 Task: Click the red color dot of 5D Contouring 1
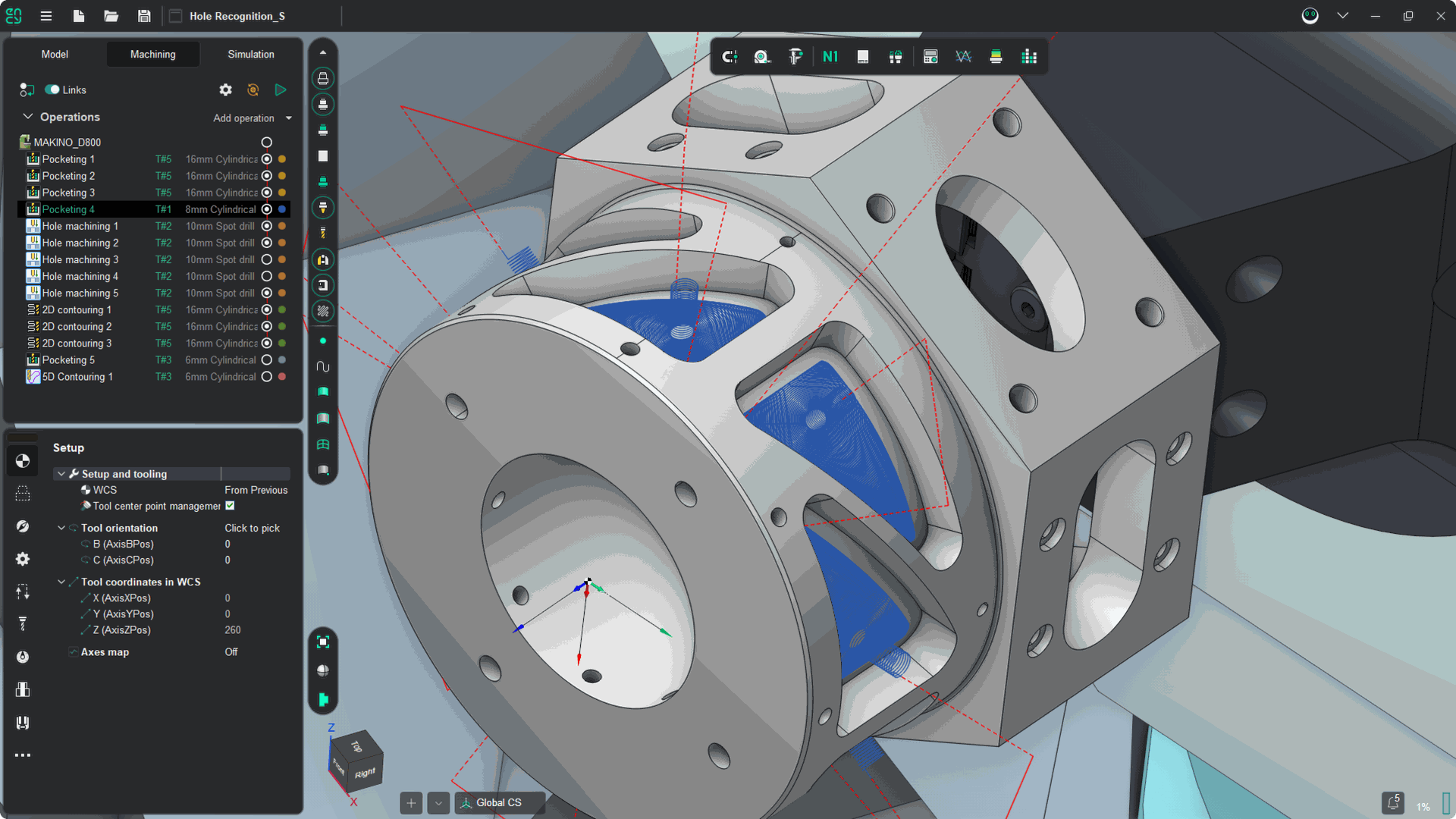(282, 377)
